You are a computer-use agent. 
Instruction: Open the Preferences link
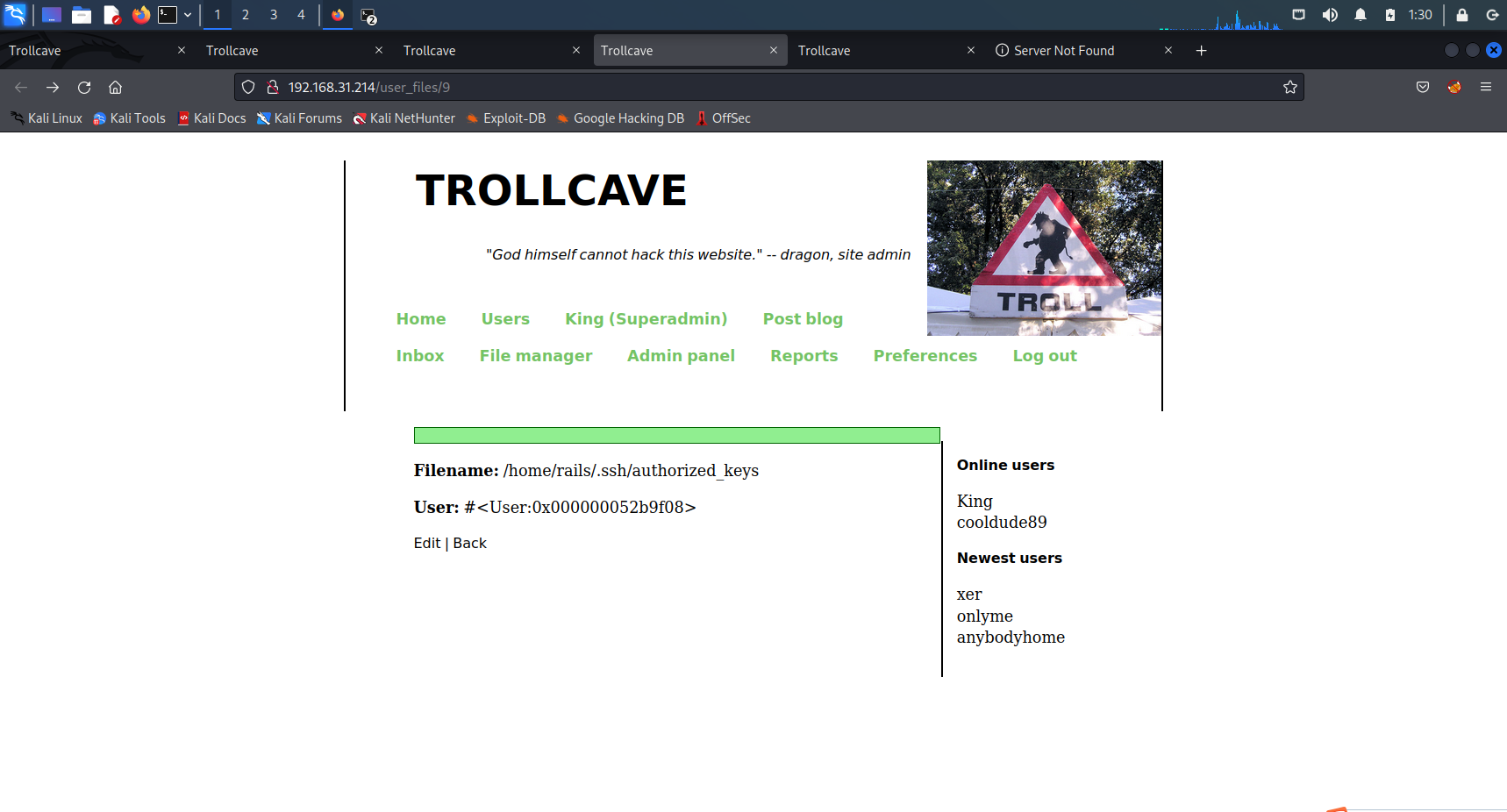pyautogui.click(x=925, y=356)
